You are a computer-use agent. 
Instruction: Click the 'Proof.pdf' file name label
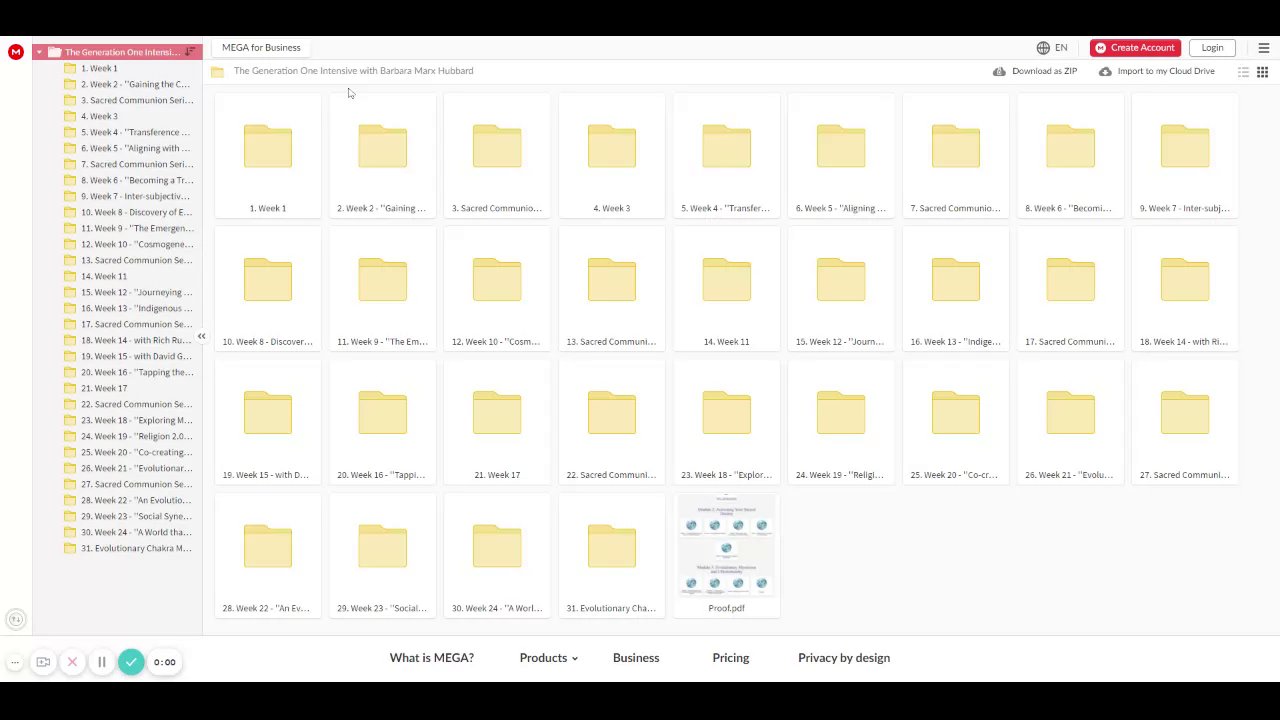click(726, 608)
